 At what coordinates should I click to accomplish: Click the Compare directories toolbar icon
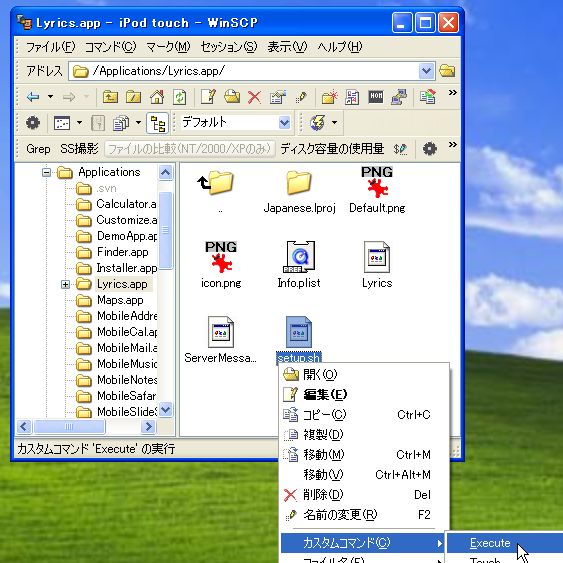point(428,97)
